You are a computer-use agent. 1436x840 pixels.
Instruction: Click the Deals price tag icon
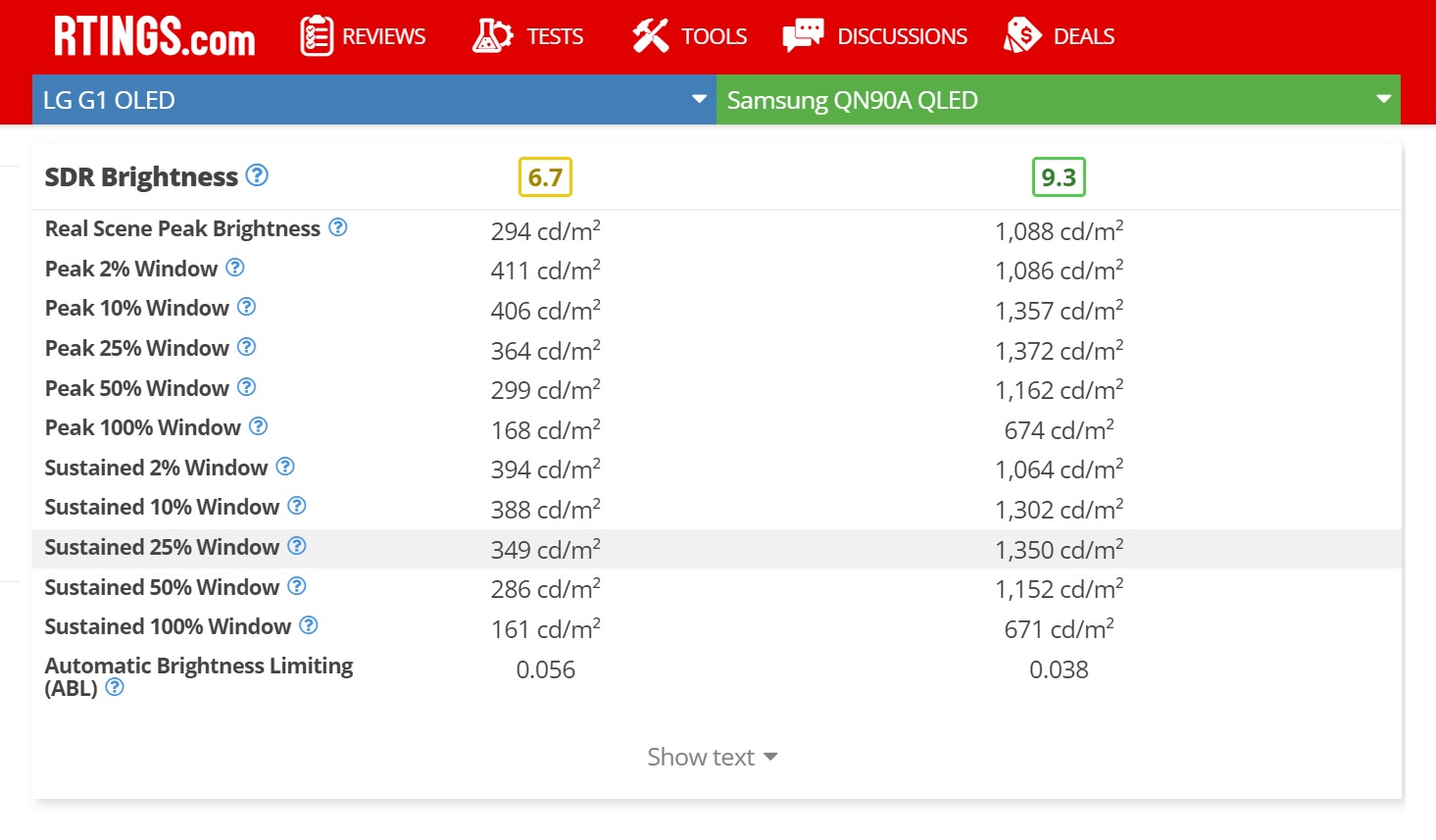pyautogui.click(x=1022, y=36)
